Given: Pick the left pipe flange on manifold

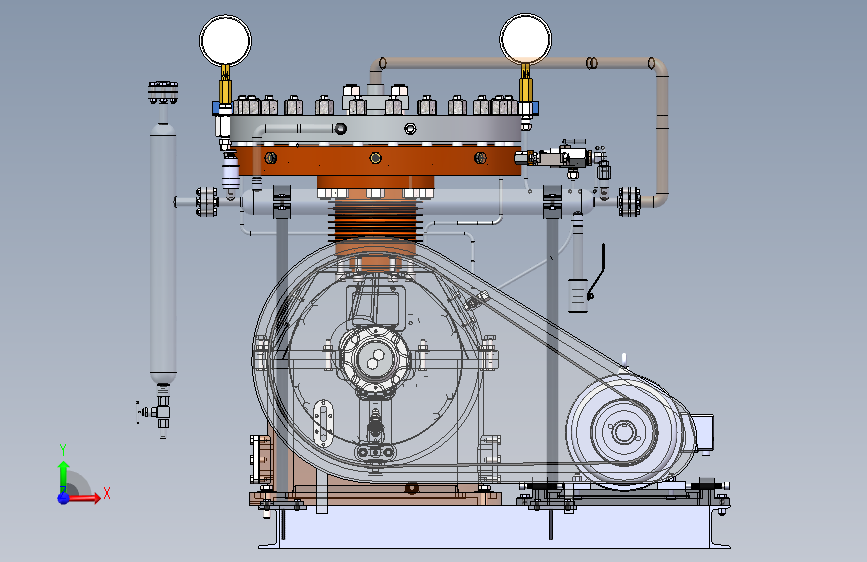Looking at the screenshot, I should pyautogui.click(x=207, y=202).
